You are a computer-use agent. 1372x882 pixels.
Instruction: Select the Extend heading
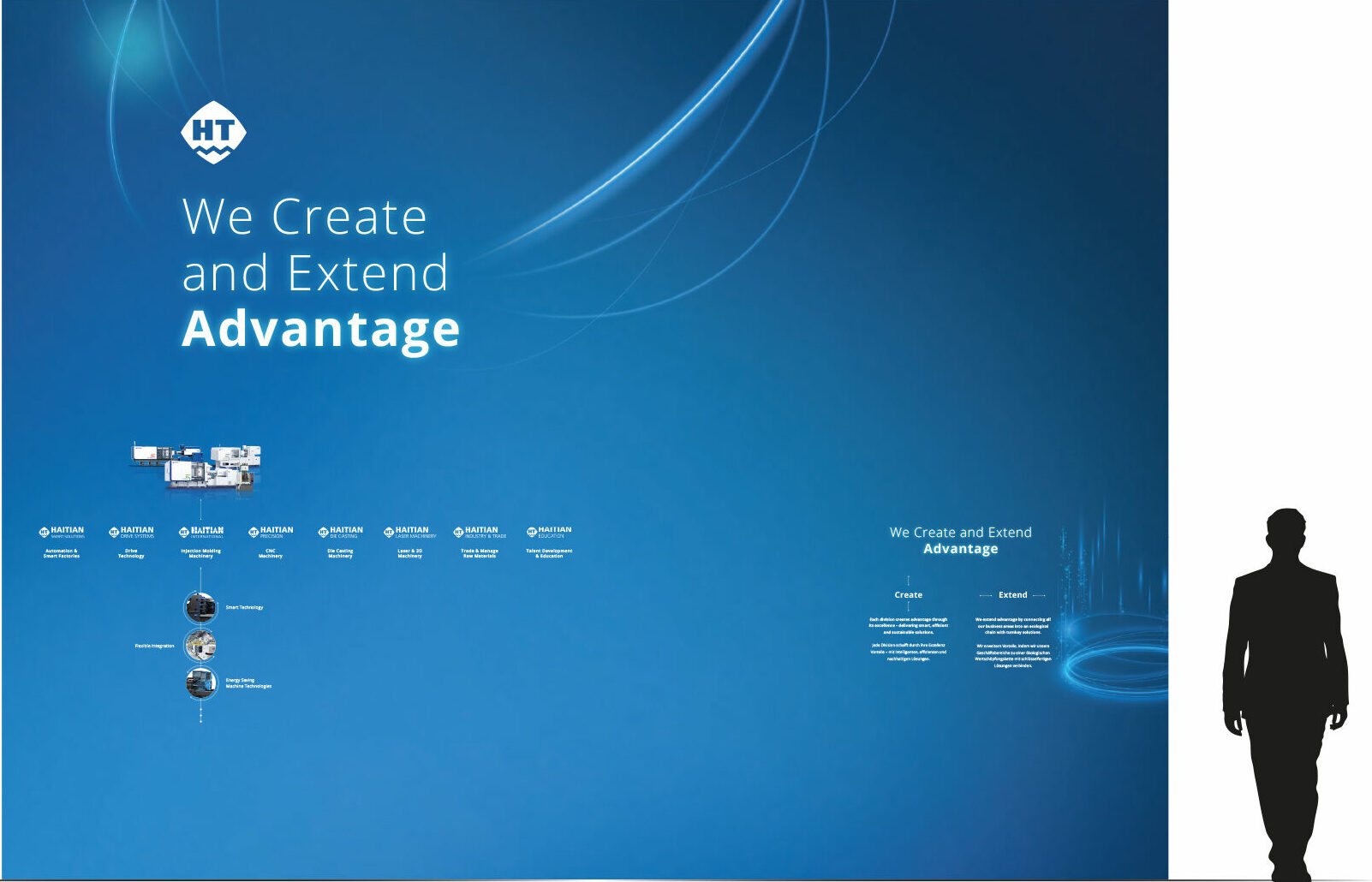click(1012, 594)
